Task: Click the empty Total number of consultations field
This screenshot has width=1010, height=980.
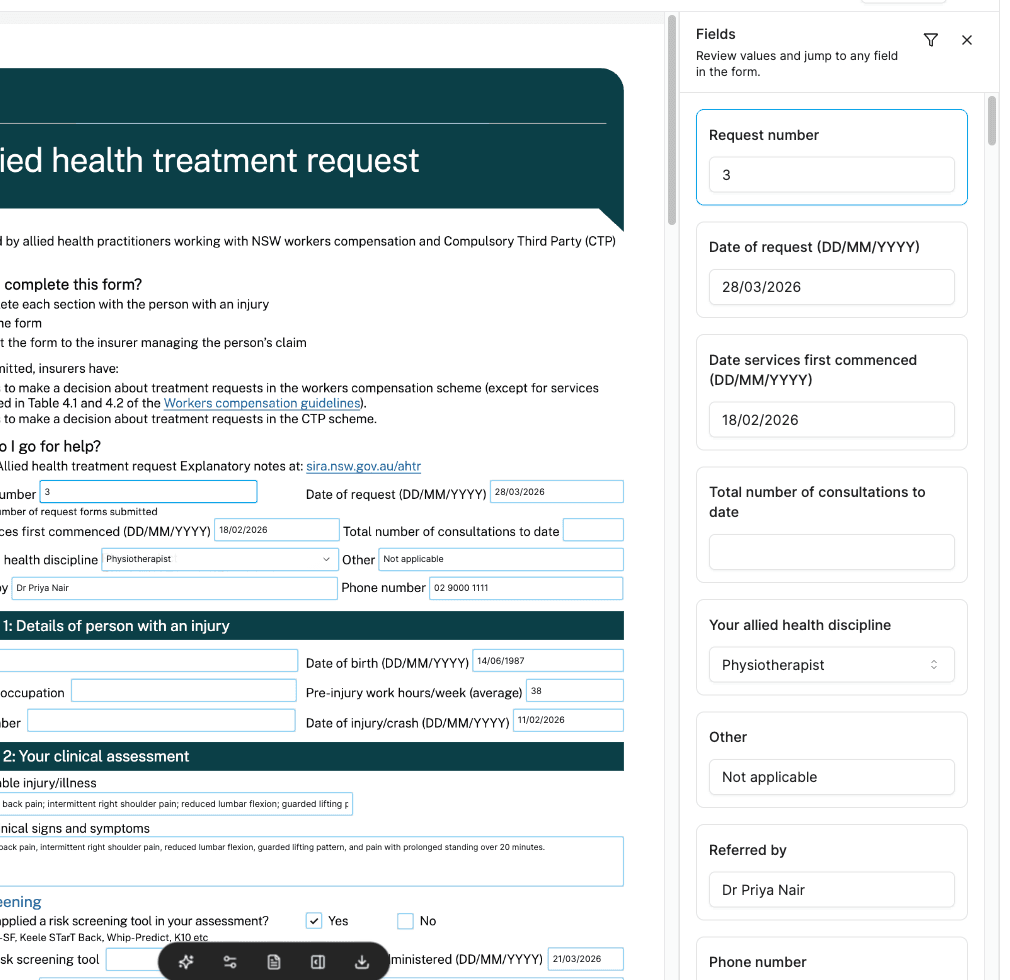Action: point(831,552)
